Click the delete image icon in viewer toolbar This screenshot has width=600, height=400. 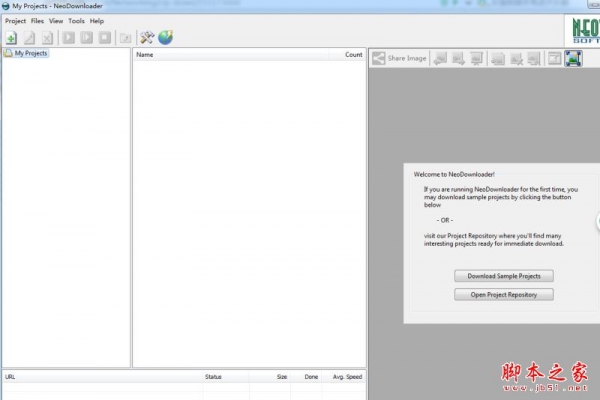pos(516,59)
